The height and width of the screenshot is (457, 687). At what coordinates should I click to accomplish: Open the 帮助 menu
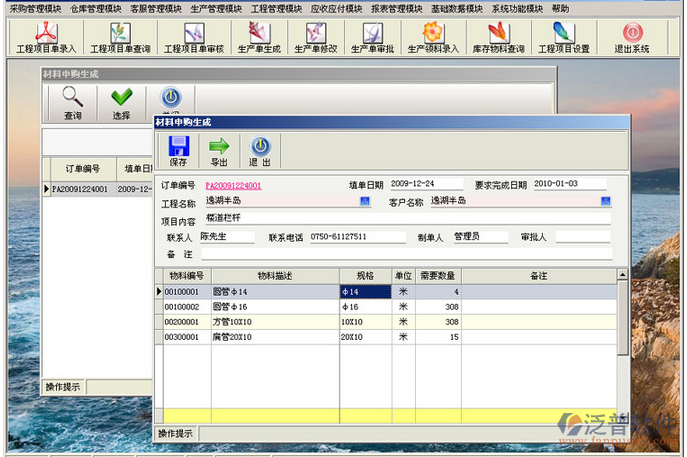(x=561, y=8)
